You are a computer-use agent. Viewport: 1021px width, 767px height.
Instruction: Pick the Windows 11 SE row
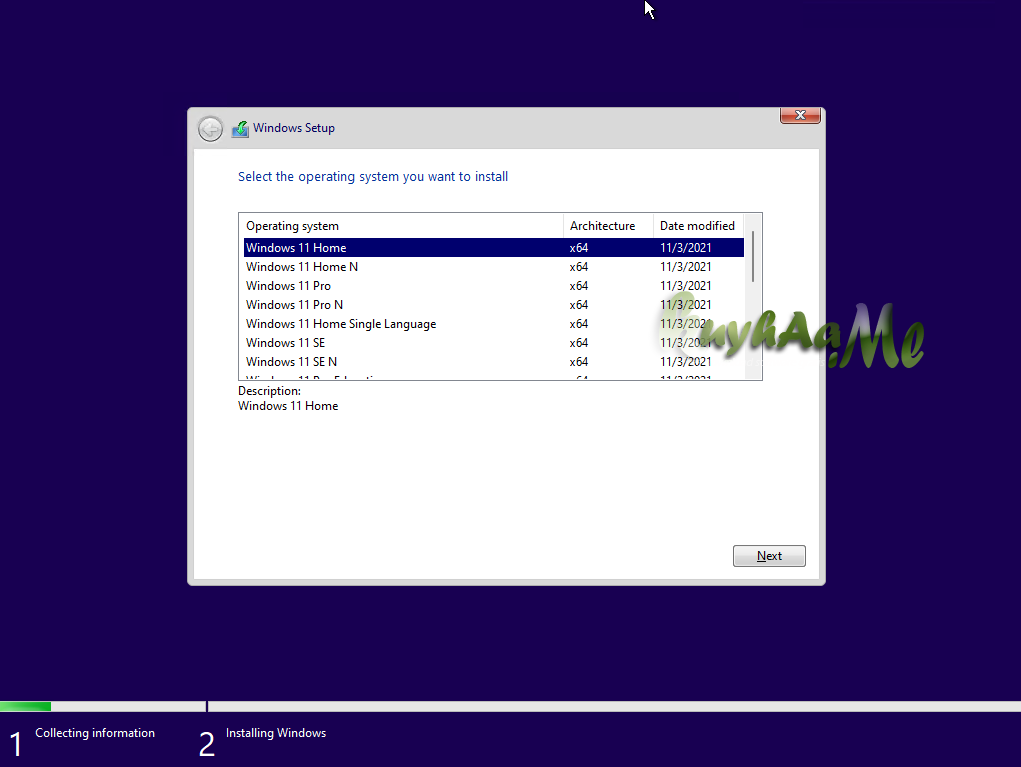[494, 342]
